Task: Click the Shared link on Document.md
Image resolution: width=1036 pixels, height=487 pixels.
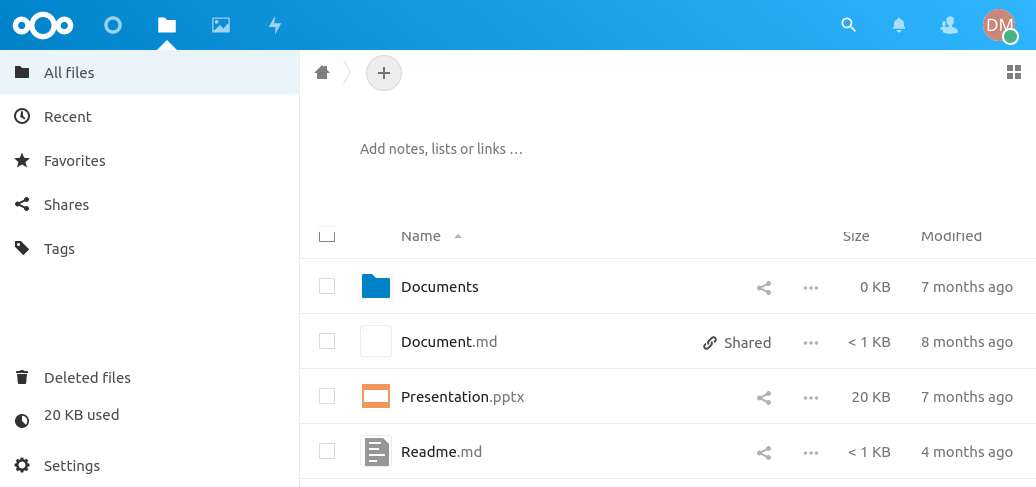Action: [737, 342]
